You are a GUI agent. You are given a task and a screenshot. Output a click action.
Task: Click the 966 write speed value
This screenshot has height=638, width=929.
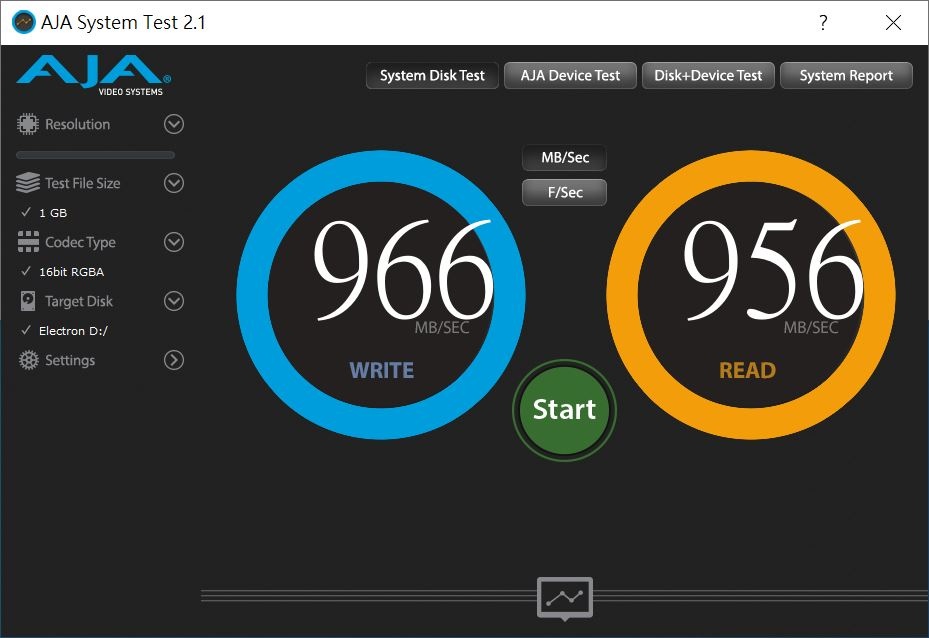[403, 270]
